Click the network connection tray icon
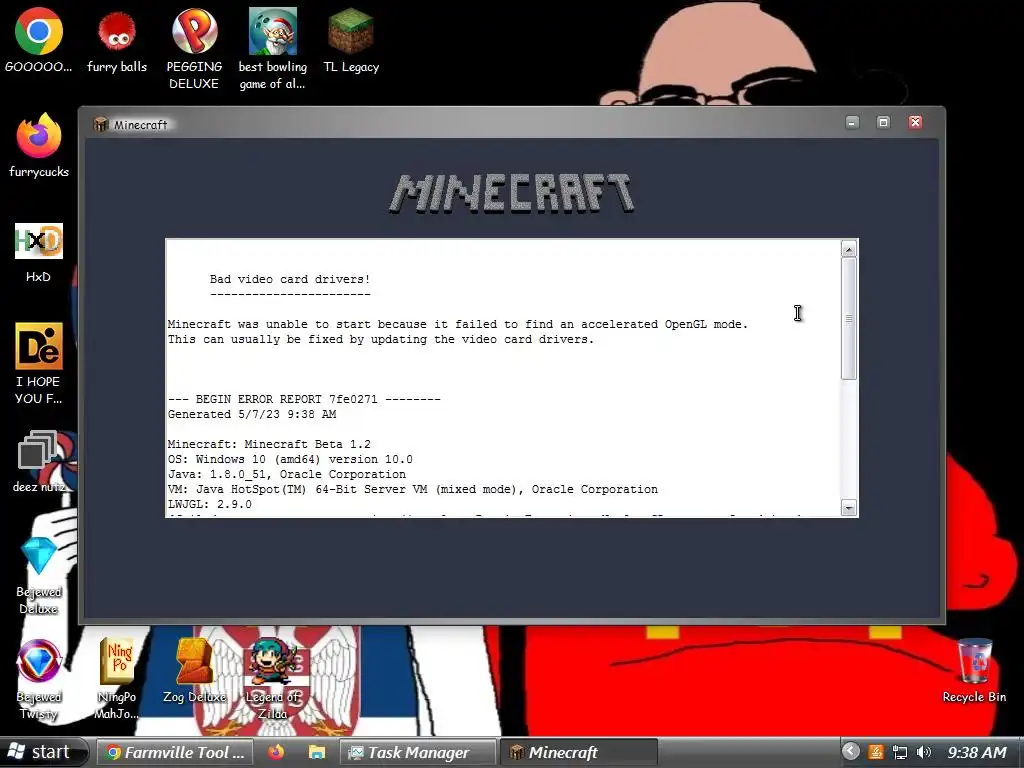The image size is (1024, 768). pyautogui.click(x=899, y=752)
